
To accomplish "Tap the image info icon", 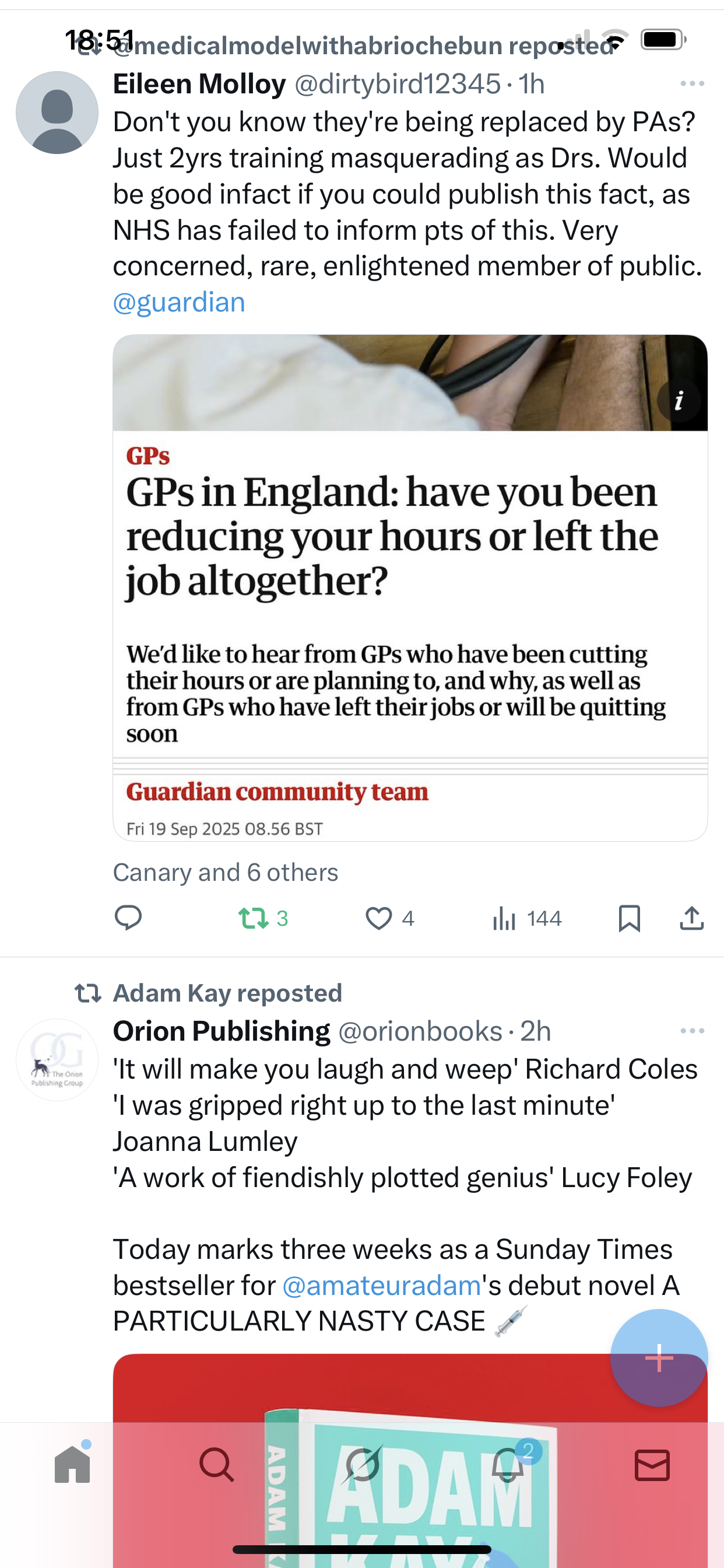I will 679,401.
